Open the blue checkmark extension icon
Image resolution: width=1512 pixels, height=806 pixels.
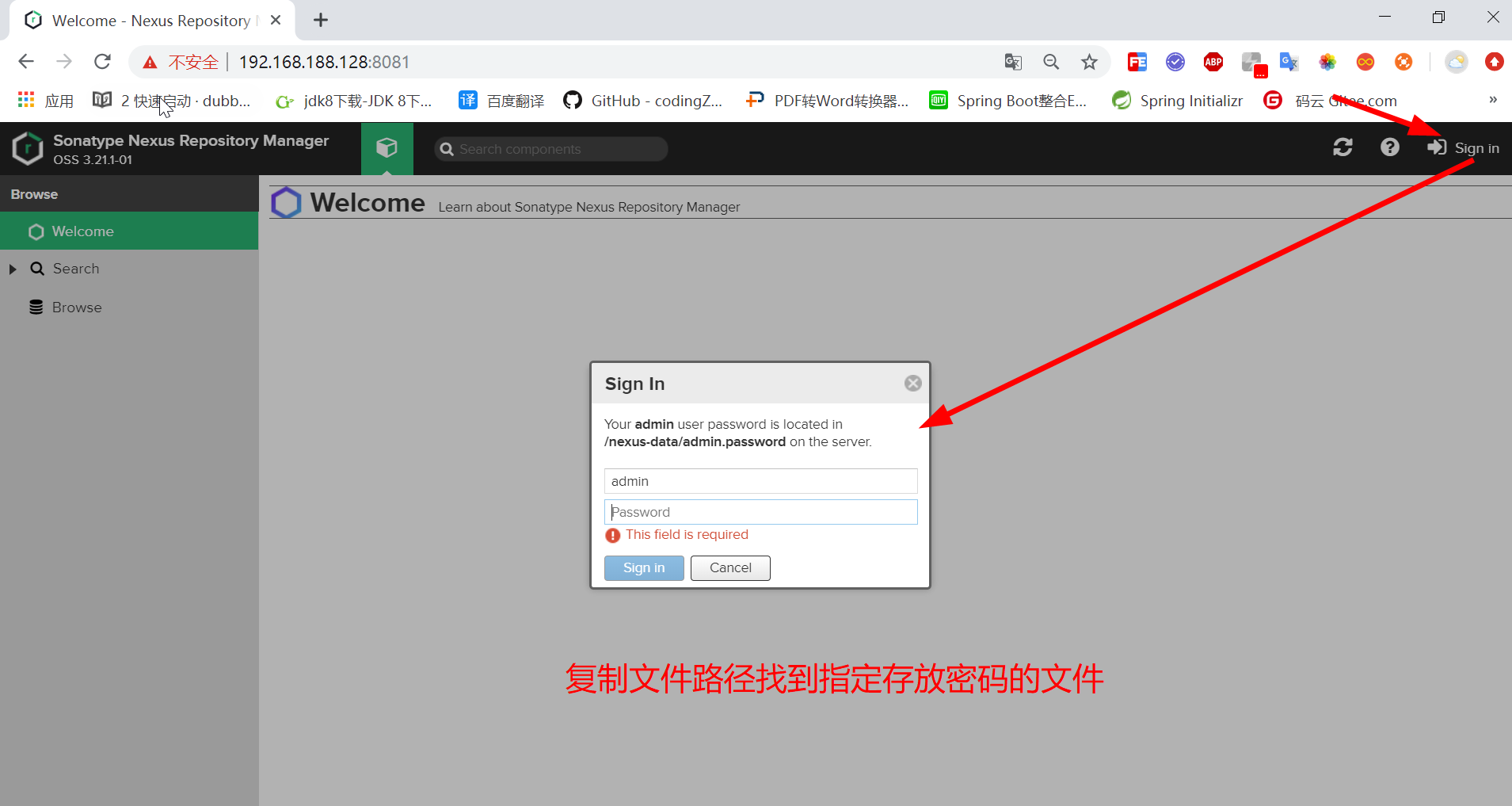1175,62
